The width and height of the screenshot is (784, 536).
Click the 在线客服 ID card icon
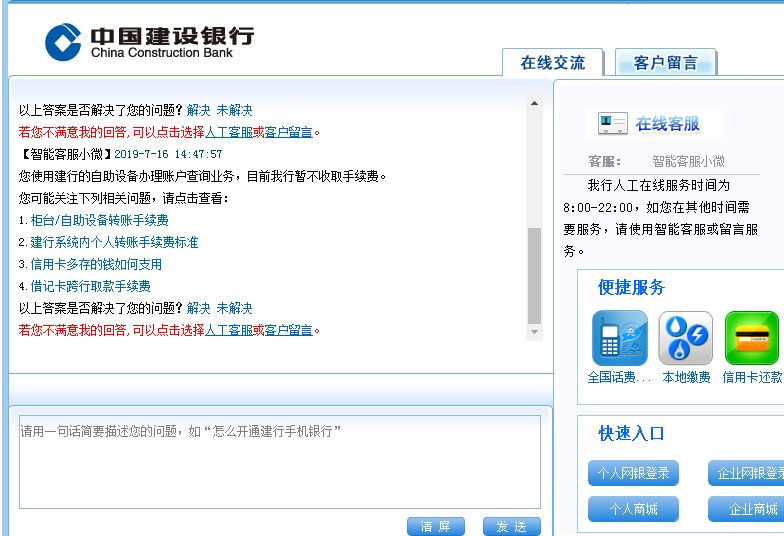(x=612, y=124)
